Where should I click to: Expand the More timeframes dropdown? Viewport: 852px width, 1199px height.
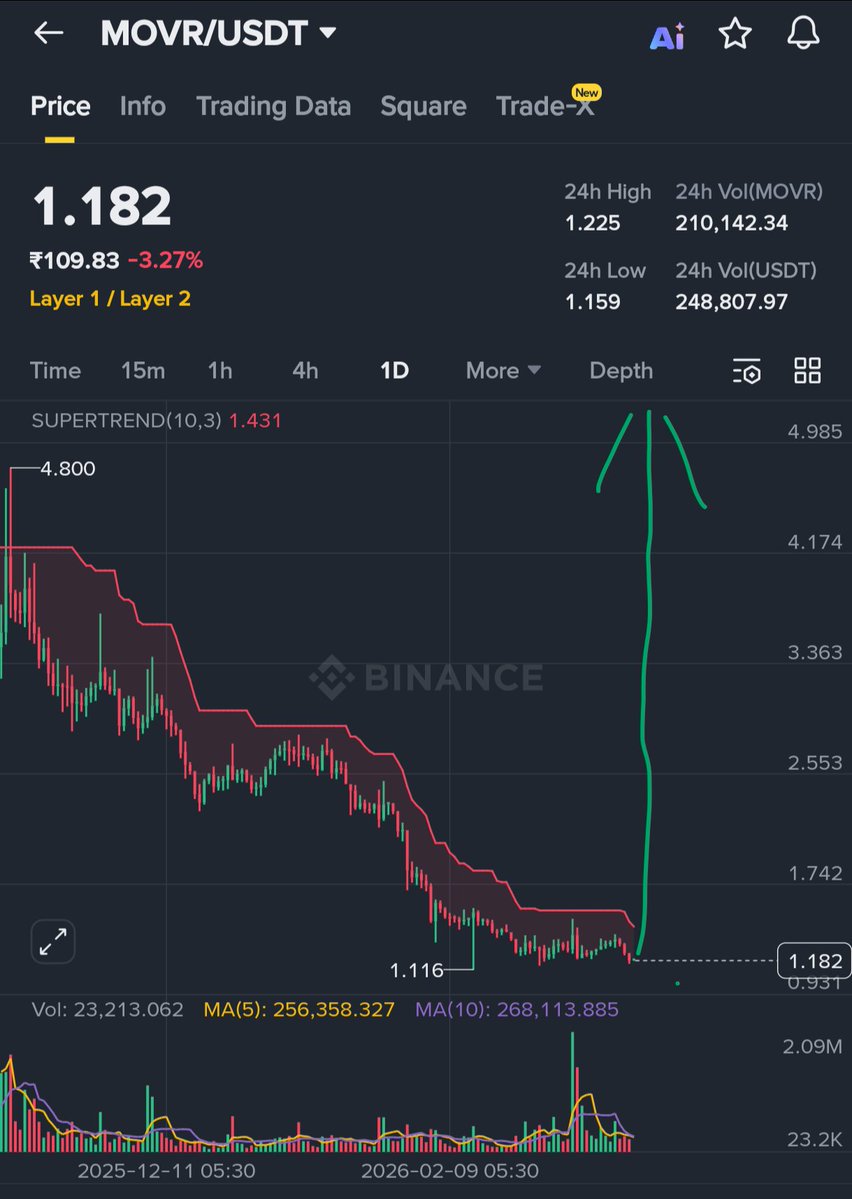tap(503, 371)
